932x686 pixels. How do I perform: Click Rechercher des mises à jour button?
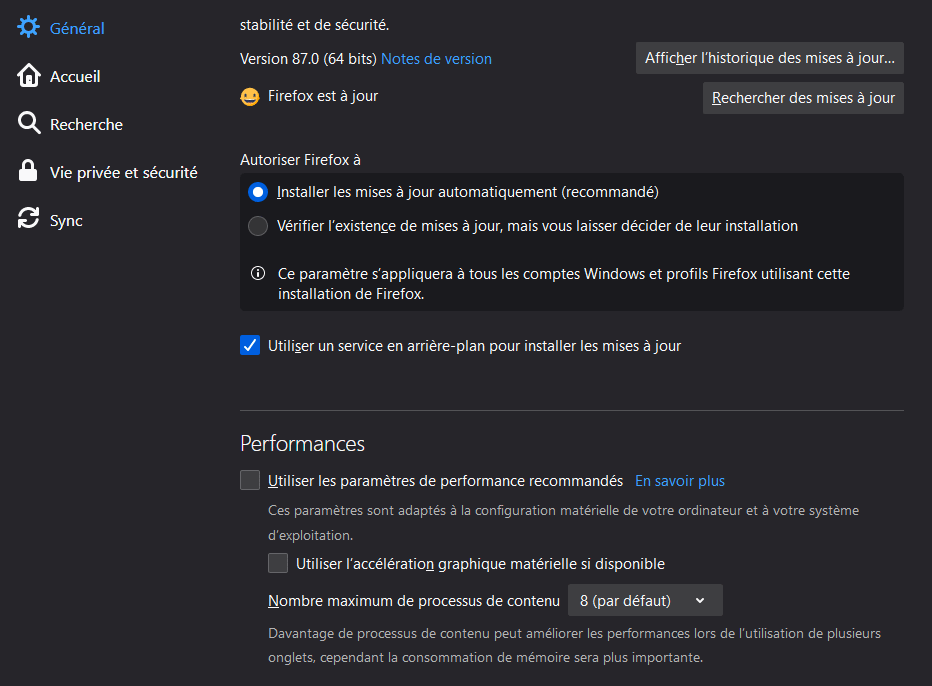click(803, 98)
